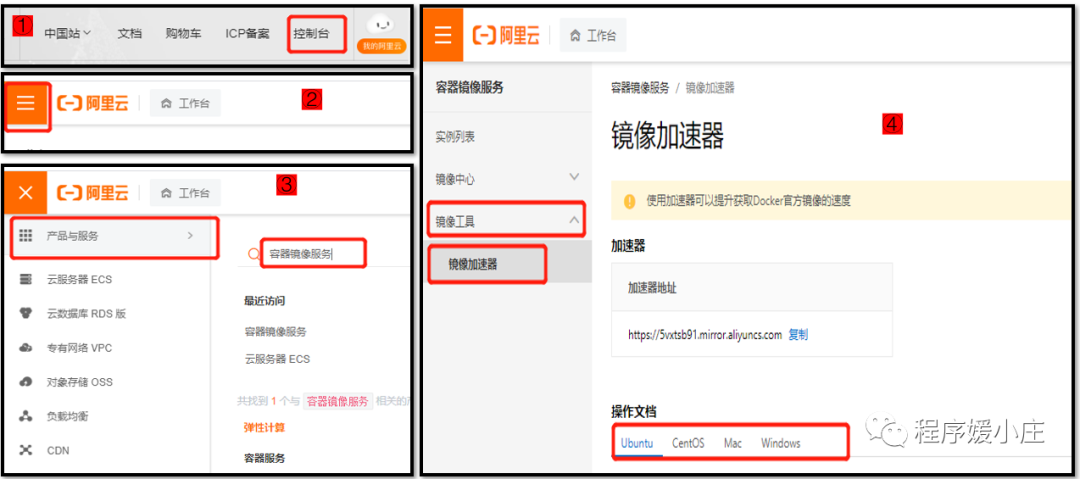Expand 镜像中心 sidebar section
Screen dimensions: 1080x479
507,179
